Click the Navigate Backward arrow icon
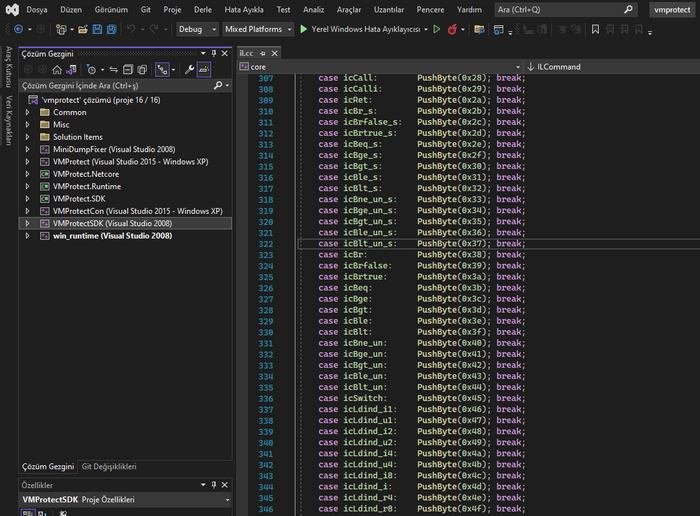The width and height of the screenshot is (700, 516). pos(18,29)
